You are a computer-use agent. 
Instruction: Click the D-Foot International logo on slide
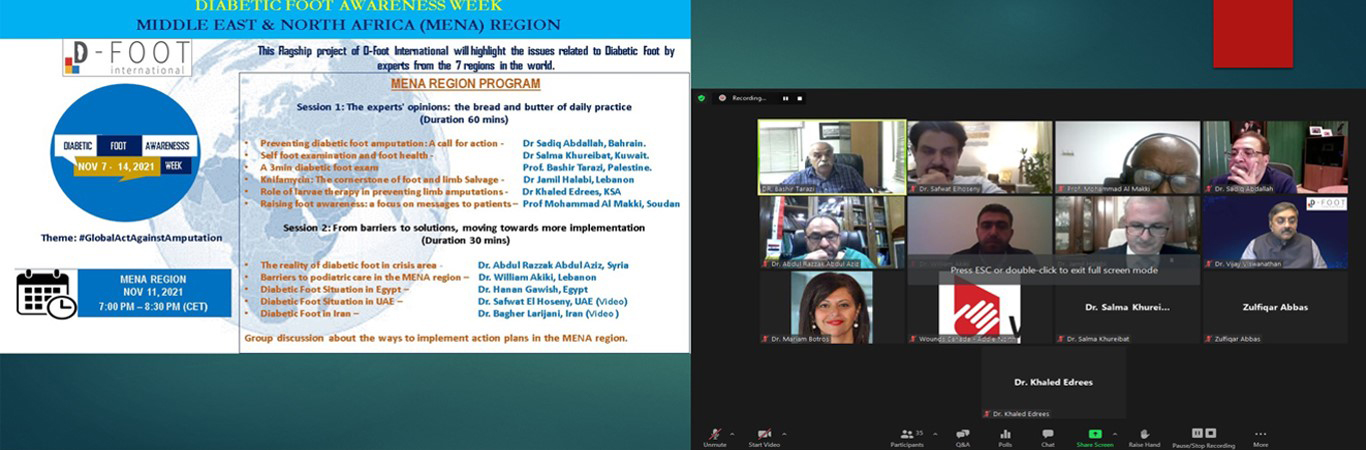(x=126, y=58)
